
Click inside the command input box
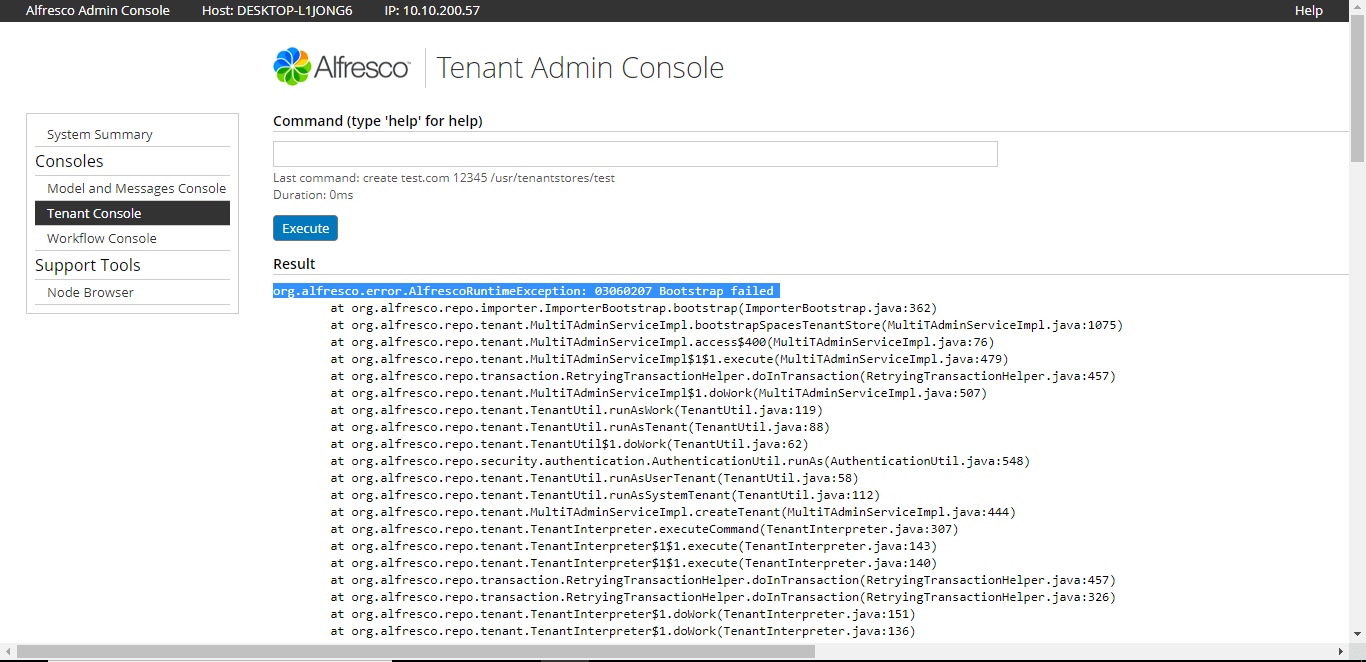pos(635,153)
